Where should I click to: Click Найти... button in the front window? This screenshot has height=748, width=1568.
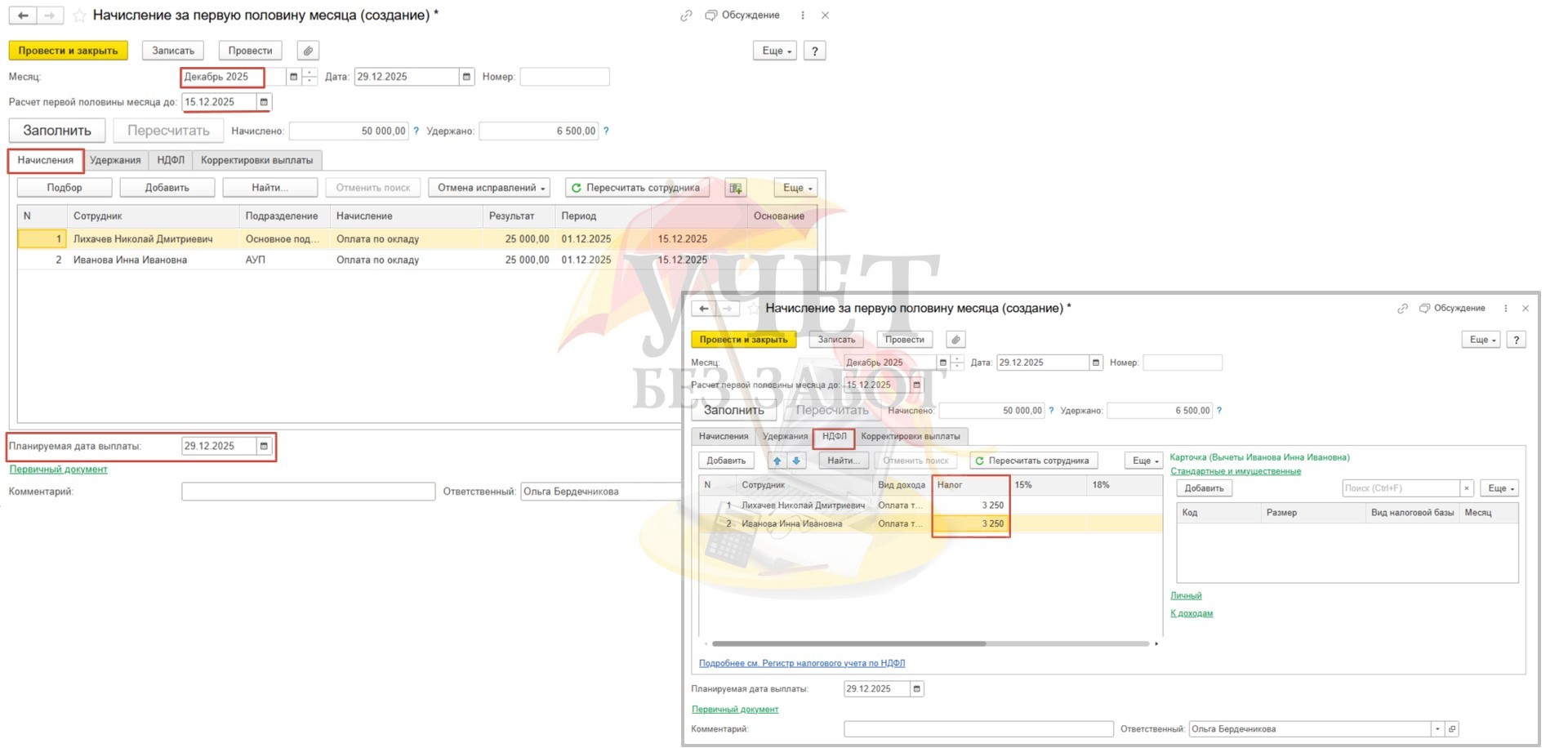pos(843,461)
